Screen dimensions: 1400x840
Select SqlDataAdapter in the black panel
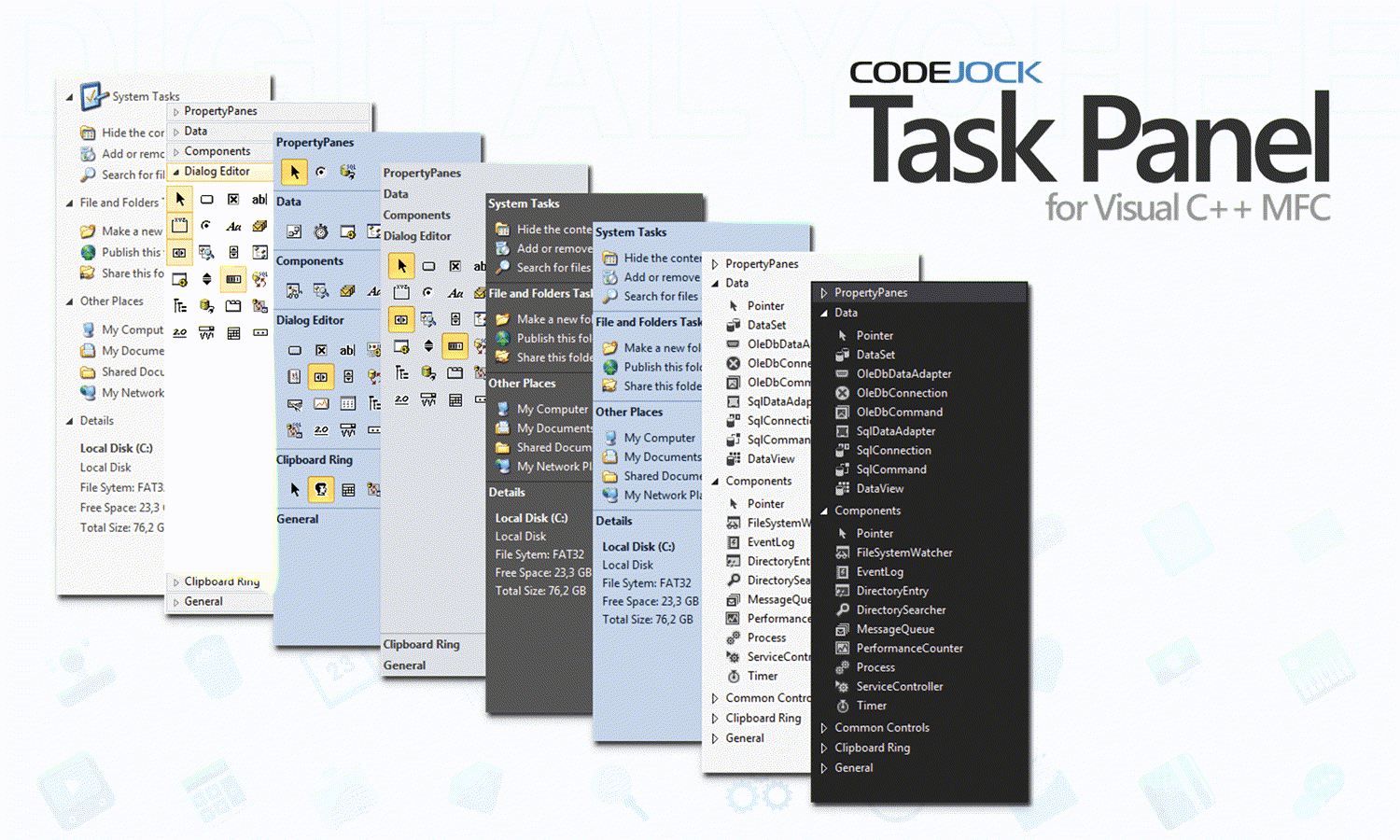885,431
